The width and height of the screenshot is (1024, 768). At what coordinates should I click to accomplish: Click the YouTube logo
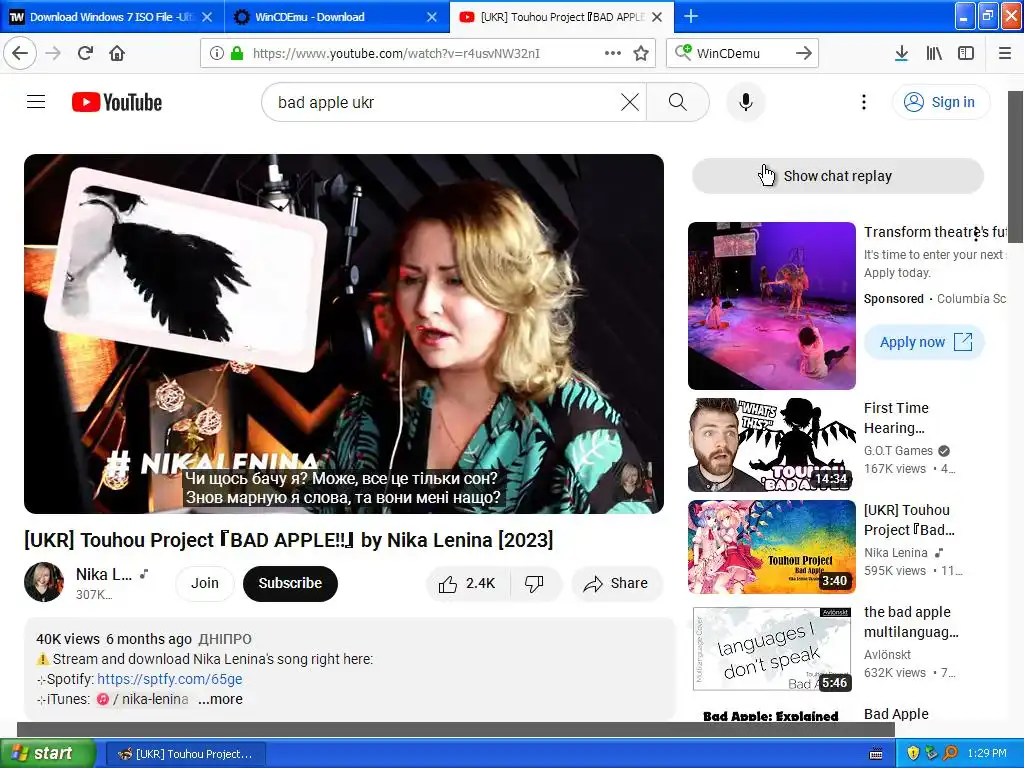(x=117, y=102)
